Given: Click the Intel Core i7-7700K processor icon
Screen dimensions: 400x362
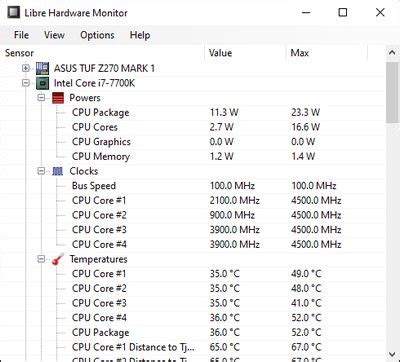Looking at the screenshot, I should pos(42,83).
